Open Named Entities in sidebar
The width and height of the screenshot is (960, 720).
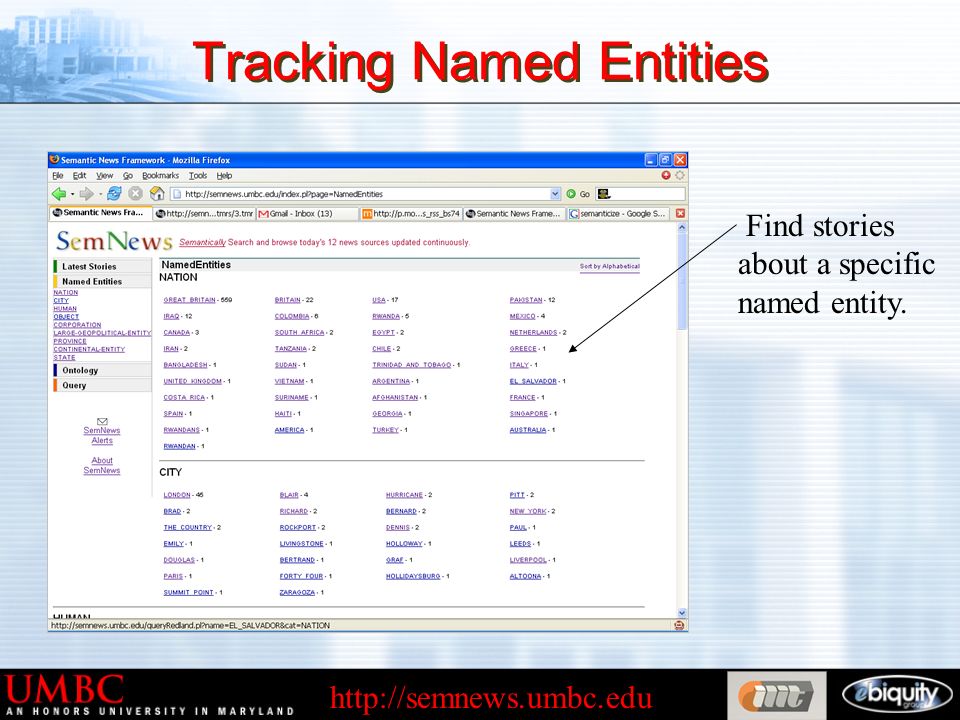(x=92, y=282)
